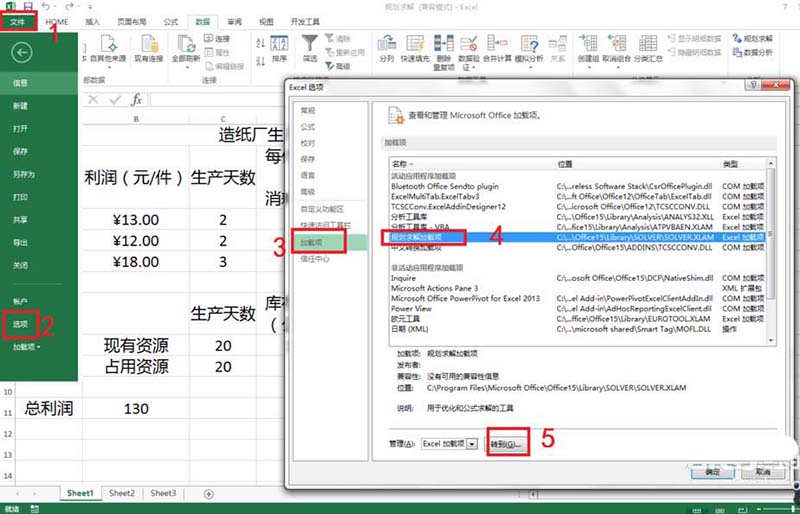Screen dimensions: 800x514
Task: Click the 数据验证 icon
Action: click(468, 43)
